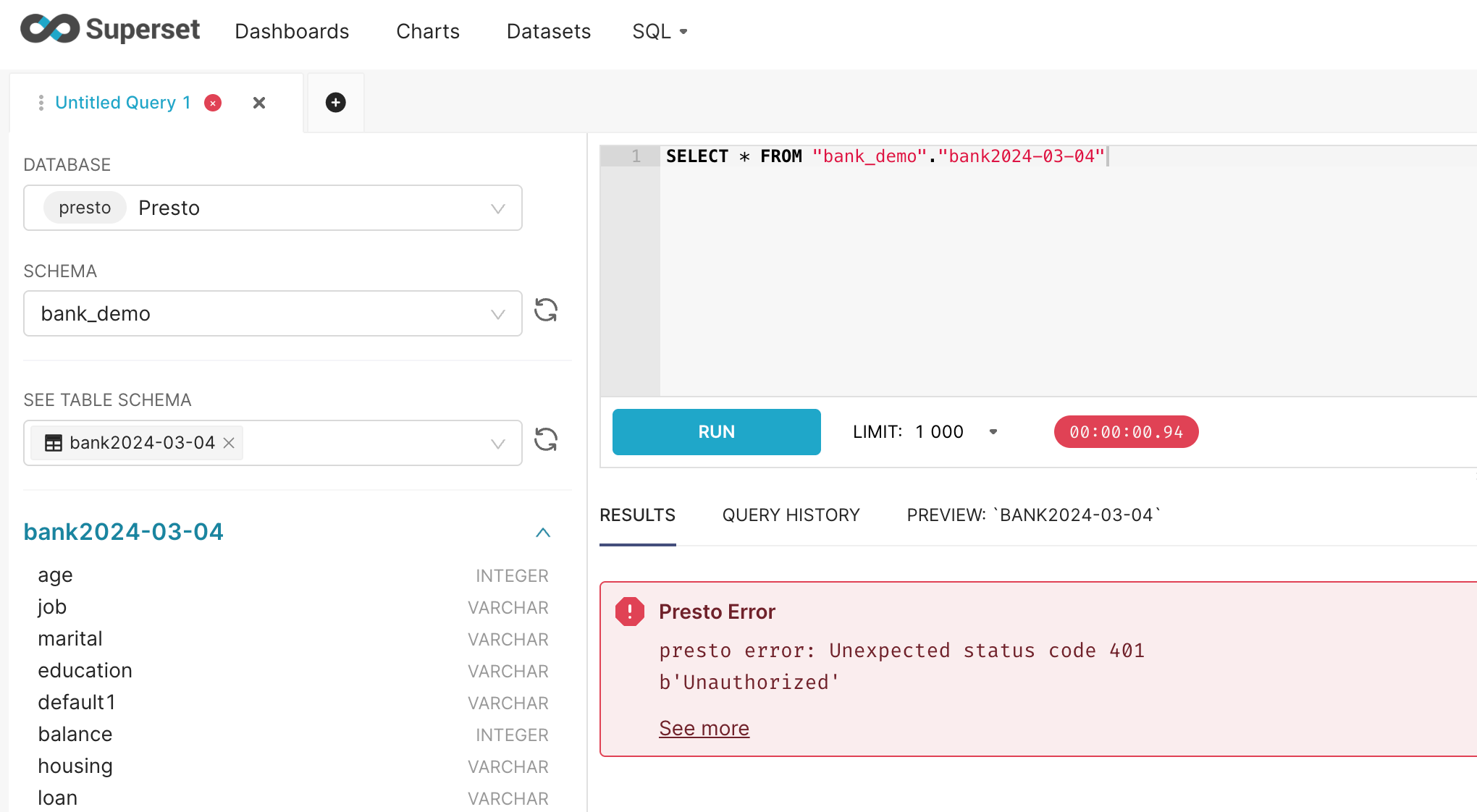Image resolution: width=1477 pixels, height=812 pixels.
Task: Open the LIMIT 1 000 dropdown
Action: (x=925, y=432)
